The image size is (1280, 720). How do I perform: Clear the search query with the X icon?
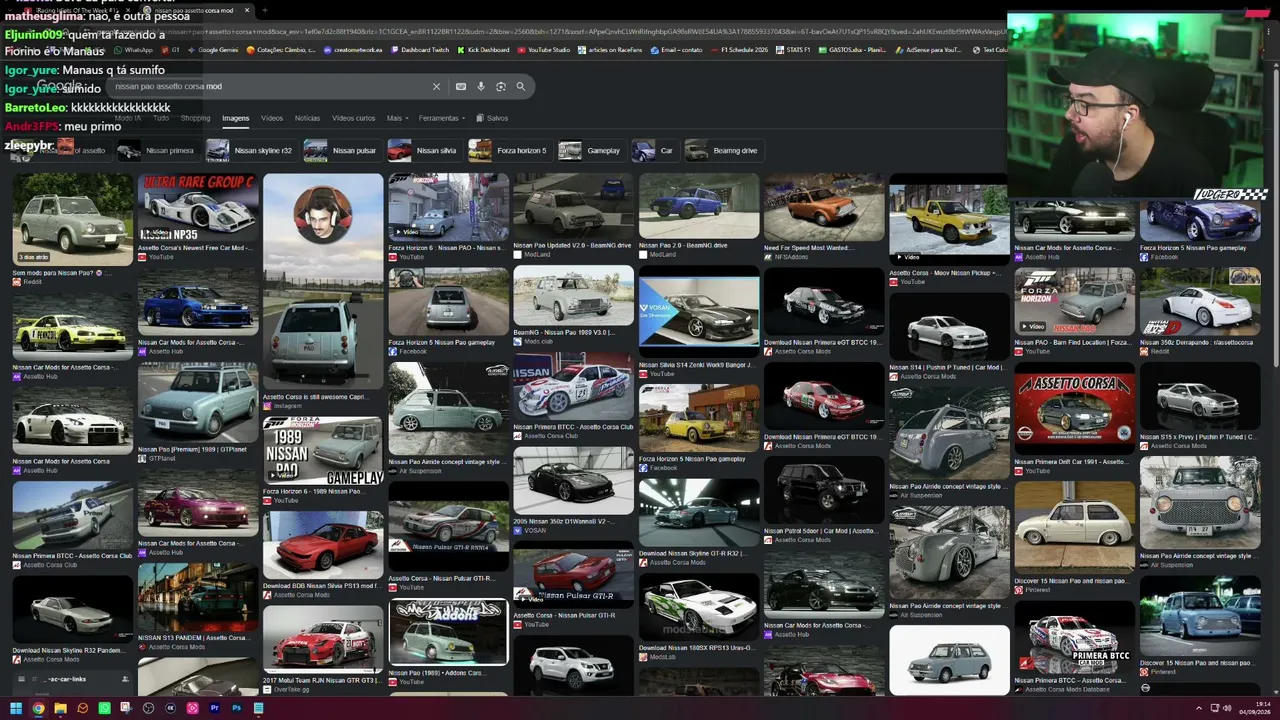(436, 87)
